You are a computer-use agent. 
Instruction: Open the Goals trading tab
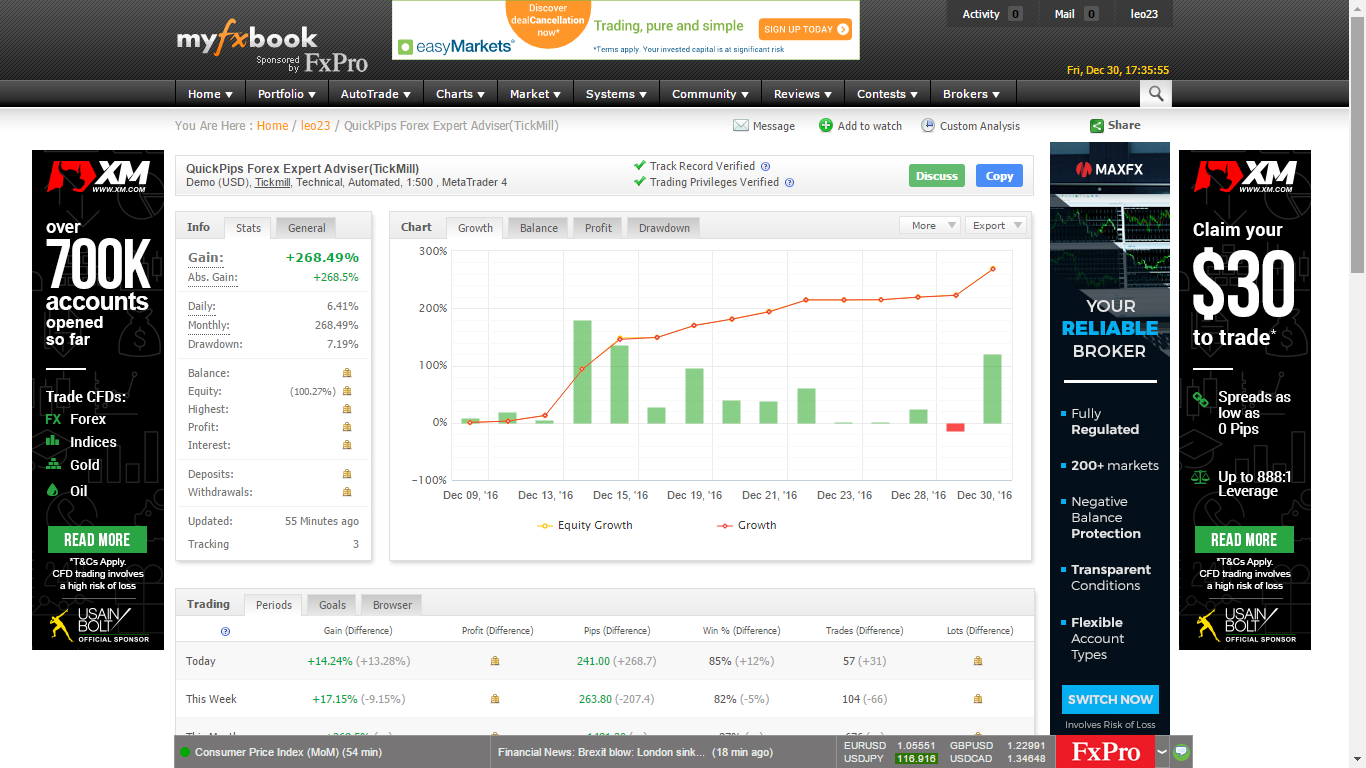click(x=332, y=605)
